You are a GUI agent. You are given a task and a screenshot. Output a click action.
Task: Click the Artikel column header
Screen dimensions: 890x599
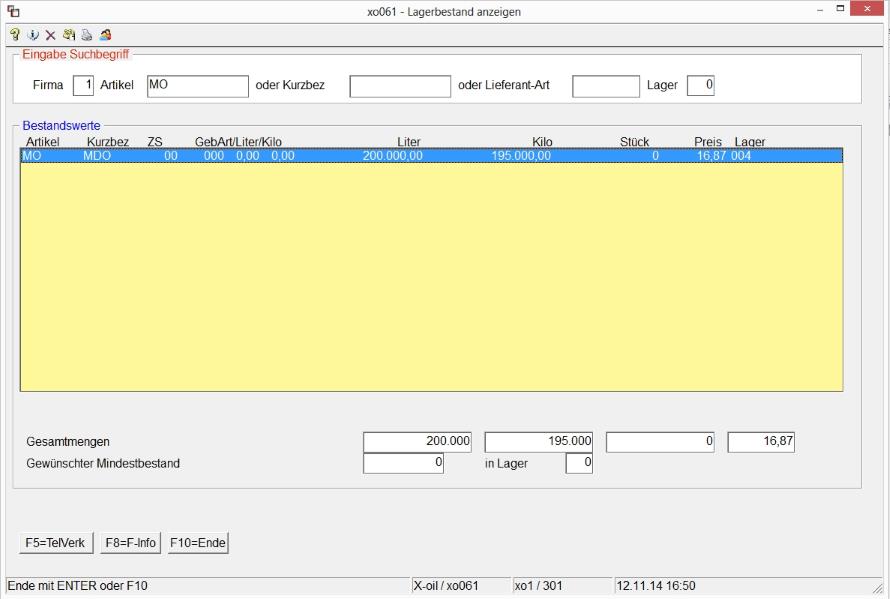coord(43,141)
